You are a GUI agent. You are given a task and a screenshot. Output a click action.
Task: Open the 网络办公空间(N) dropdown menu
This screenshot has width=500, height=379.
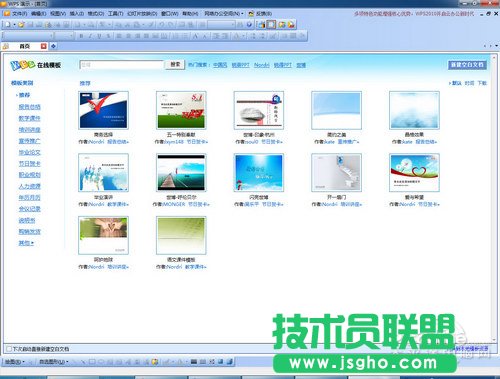224,14
